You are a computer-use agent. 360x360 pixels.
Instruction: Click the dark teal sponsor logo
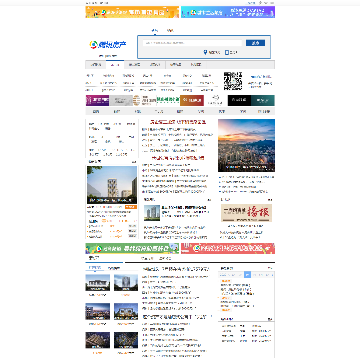pyautogui.click(x=263, y=100)
